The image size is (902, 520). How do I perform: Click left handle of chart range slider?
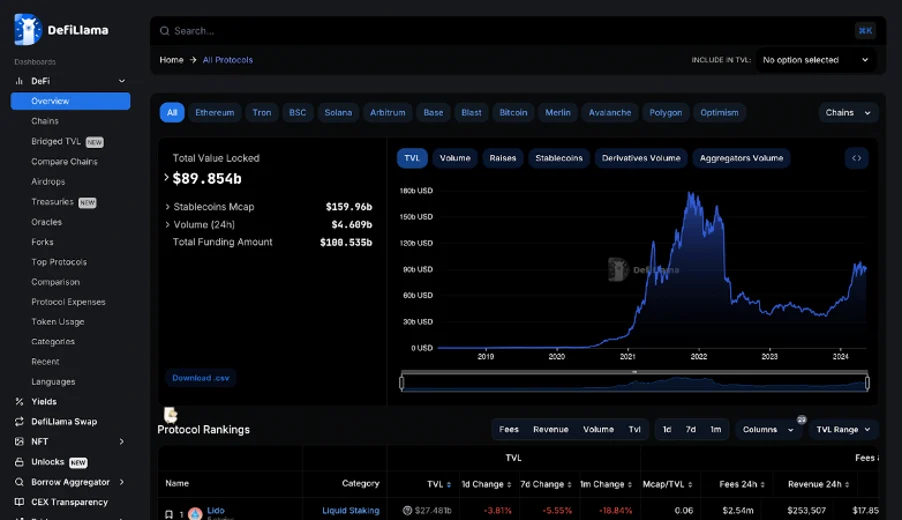click(402, 382)
